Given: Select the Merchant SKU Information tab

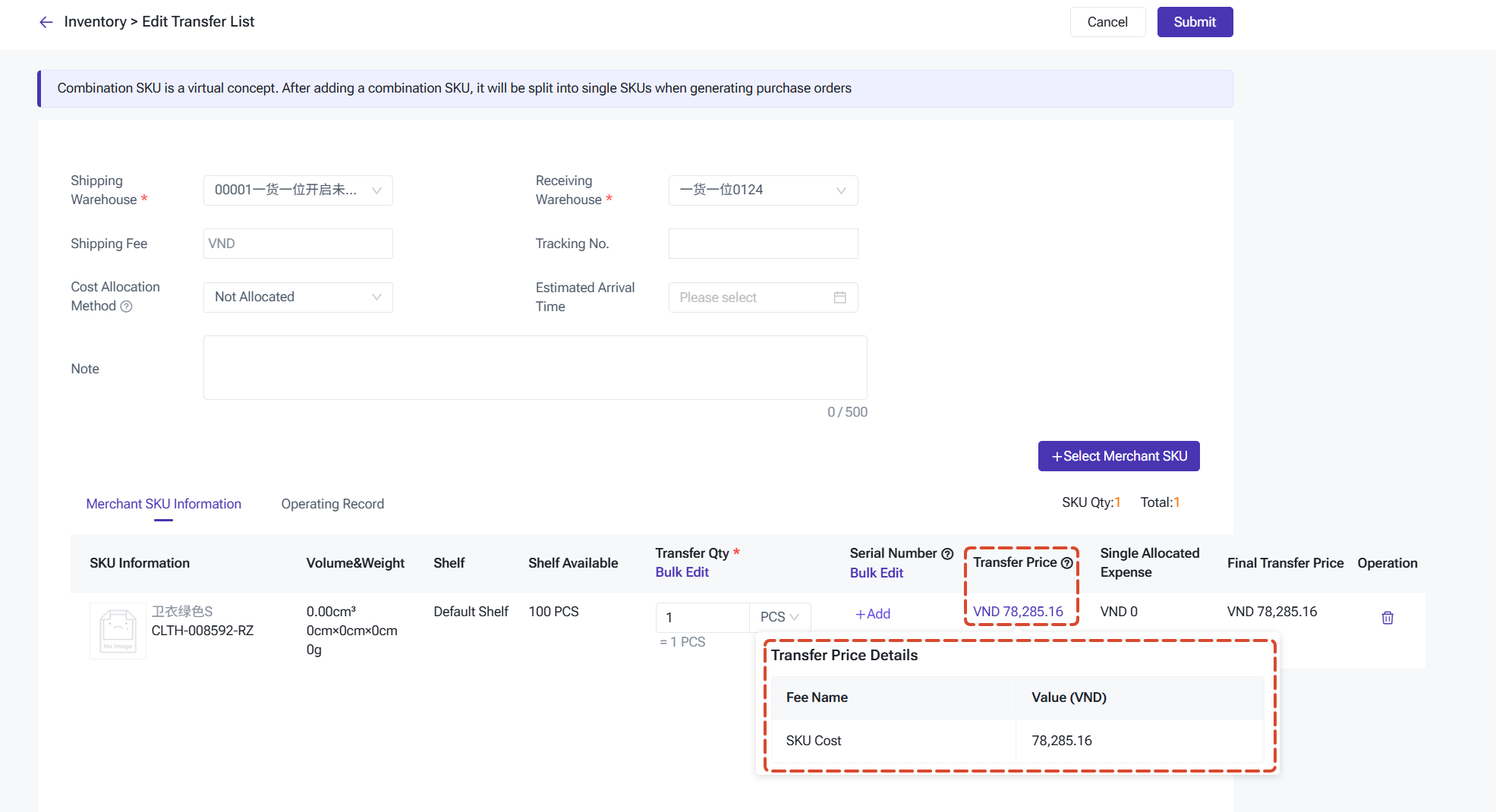Looking at the screenshot, I should (x=164, y=504).
